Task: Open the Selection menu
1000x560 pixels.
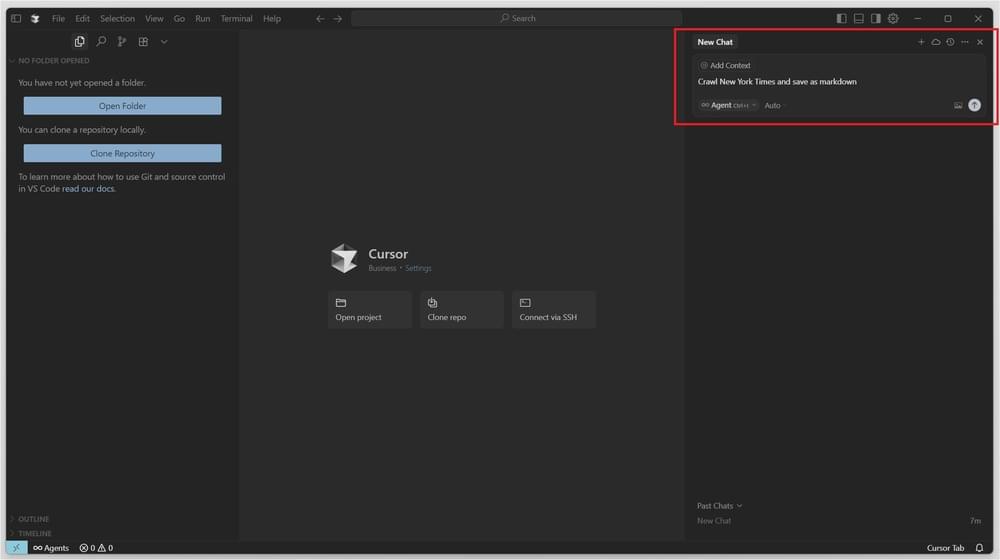Action: point(117,18)
